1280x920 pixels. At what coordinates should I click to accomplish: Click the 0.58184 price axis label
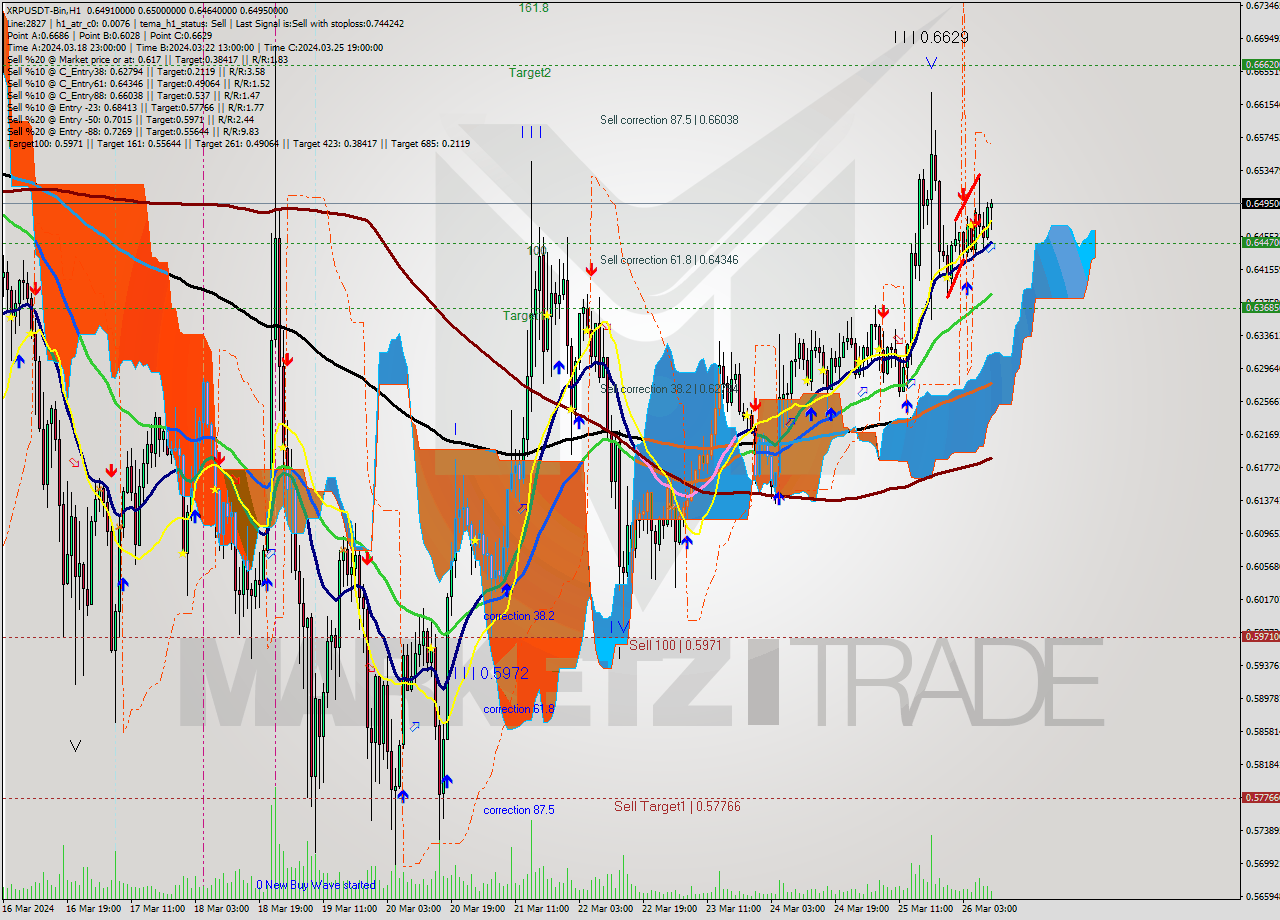pyautogui.click(x=1261, y=764)
